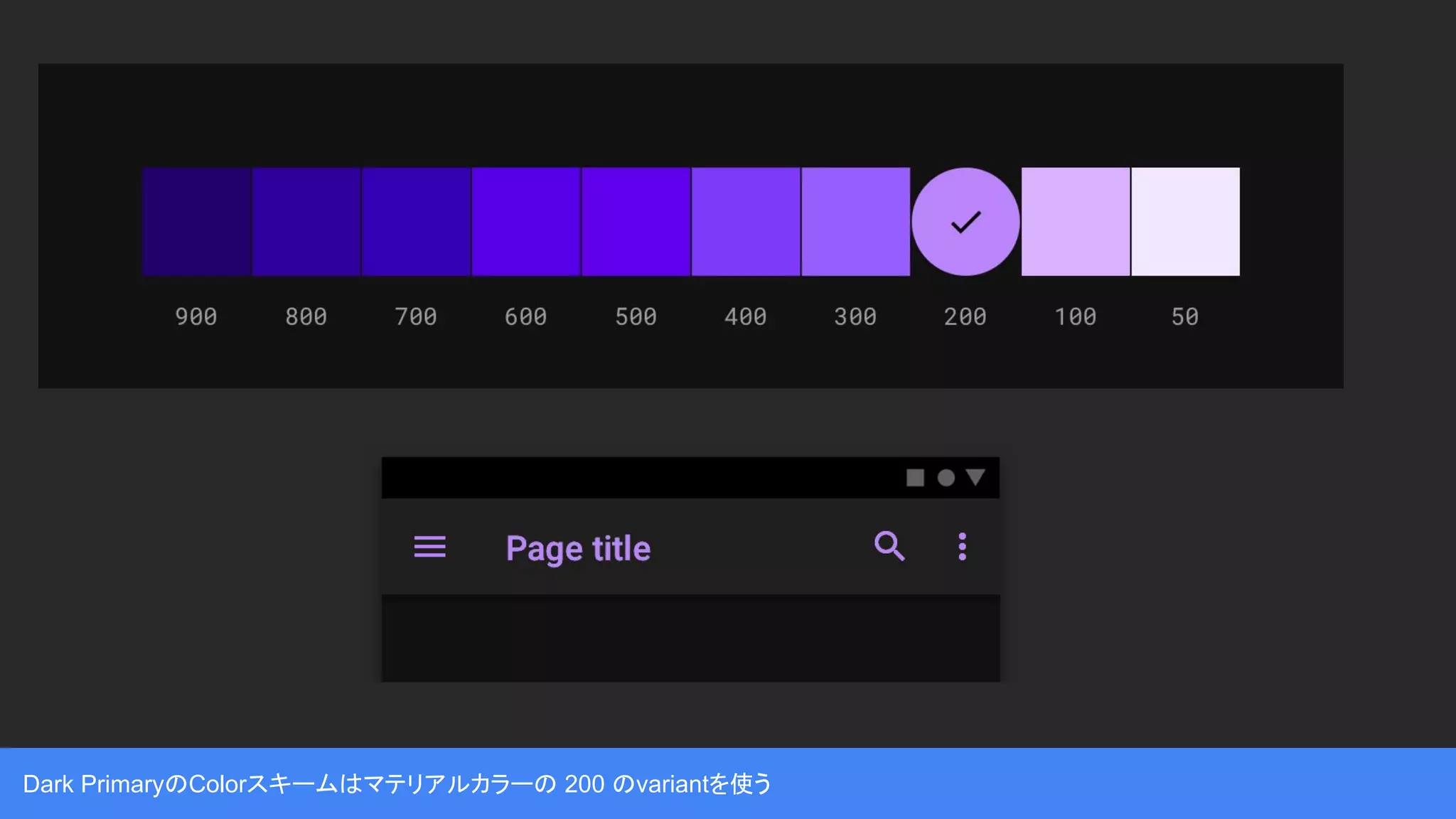Click the triangle status bar icon
Screen dimensions: 1456x819
point(975,477)
